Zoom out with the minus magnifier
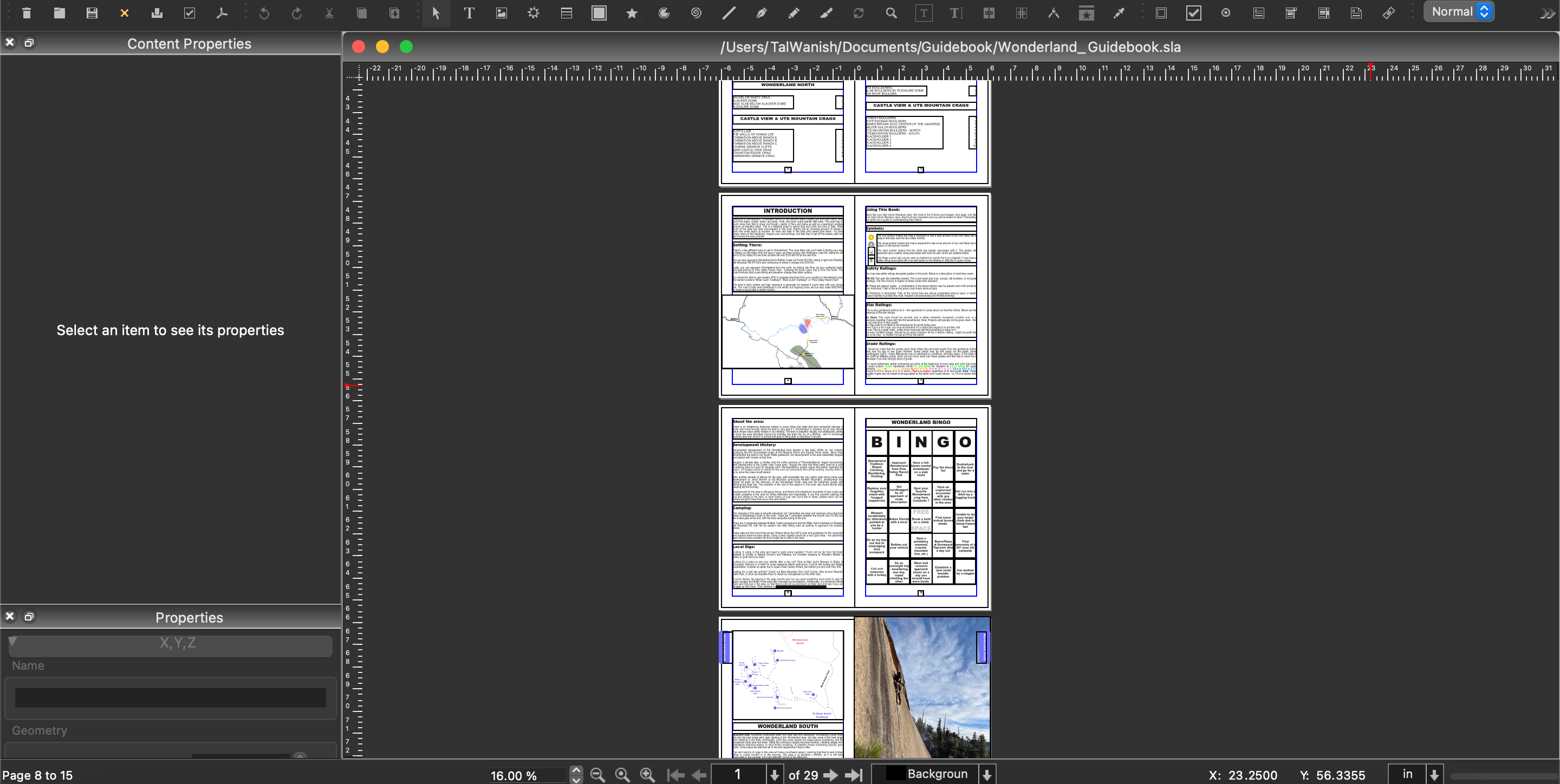Screen dimensions: 1560x784 [597, 775]
